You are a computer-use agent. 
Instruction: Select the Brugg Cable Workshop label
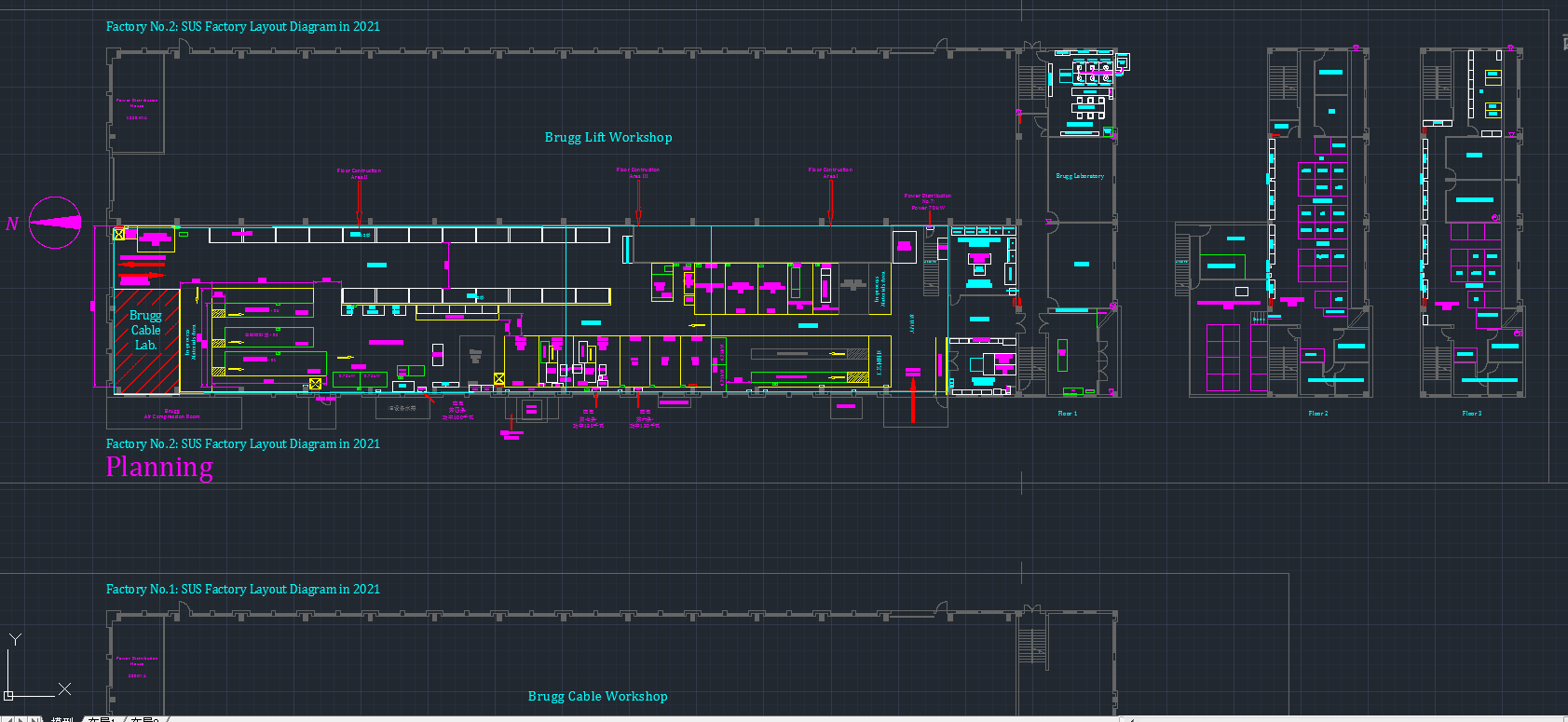597,696
